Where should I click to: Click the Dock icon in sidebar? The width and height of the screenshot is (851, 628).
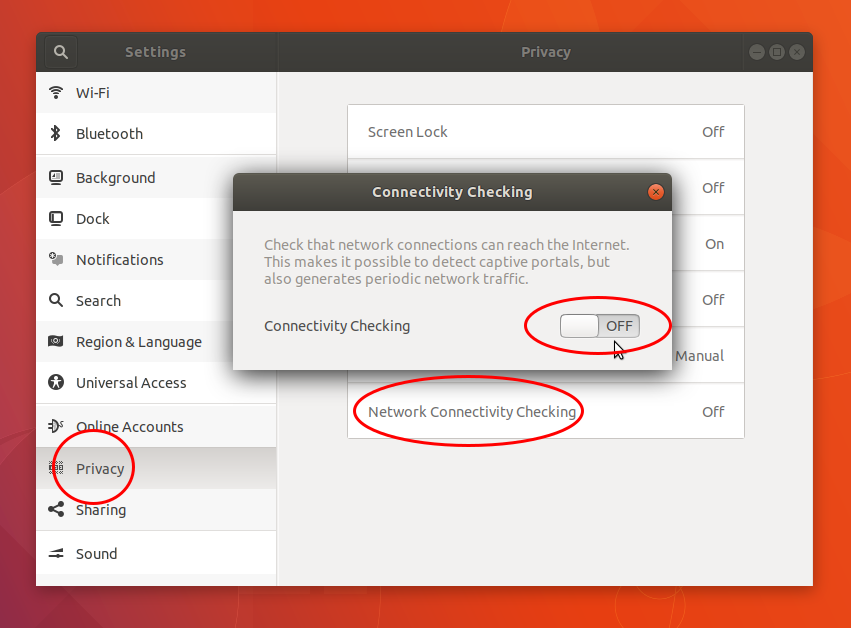pos(55,219)
